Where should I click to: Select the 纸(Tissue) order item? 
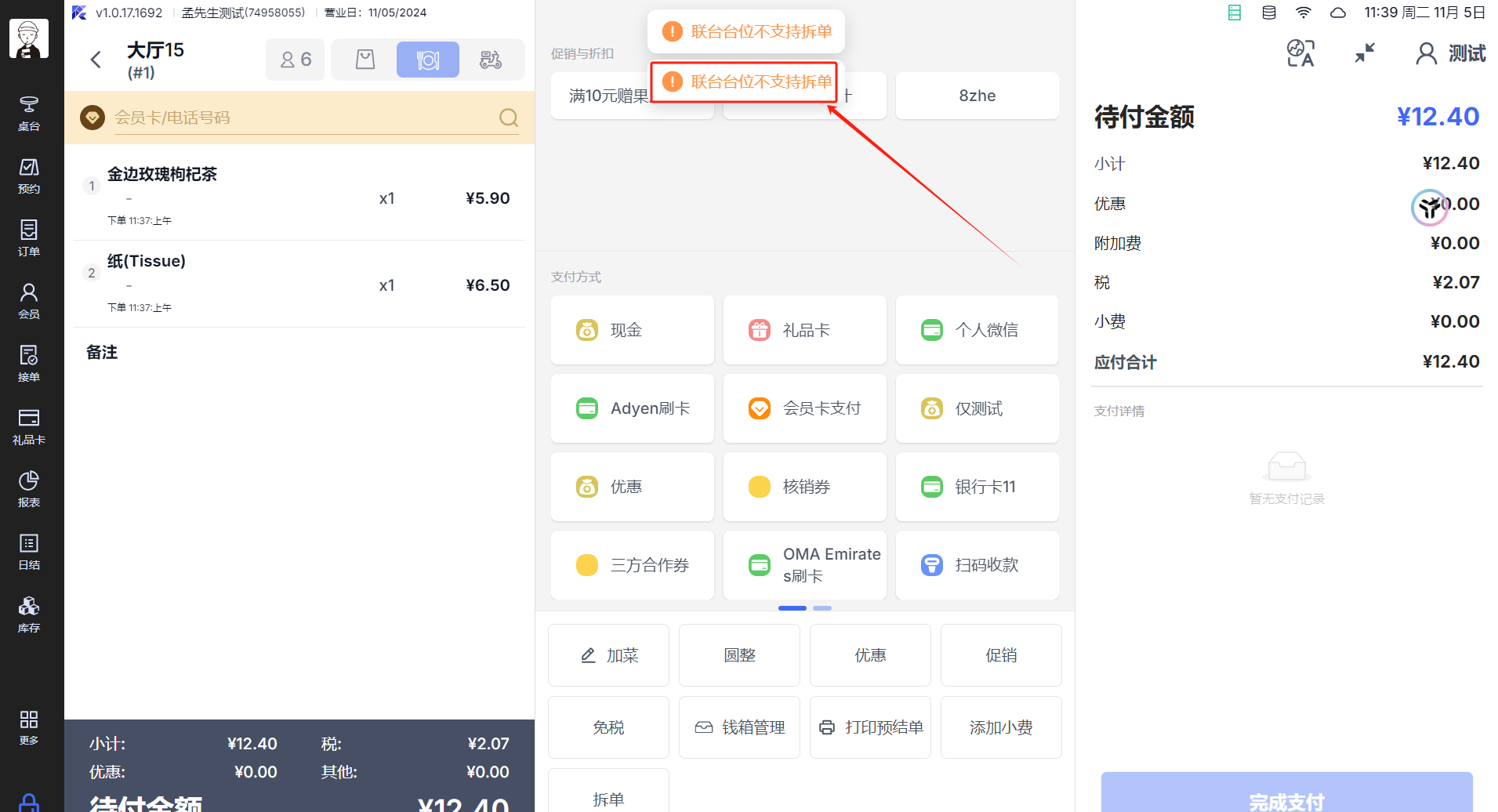299,284
